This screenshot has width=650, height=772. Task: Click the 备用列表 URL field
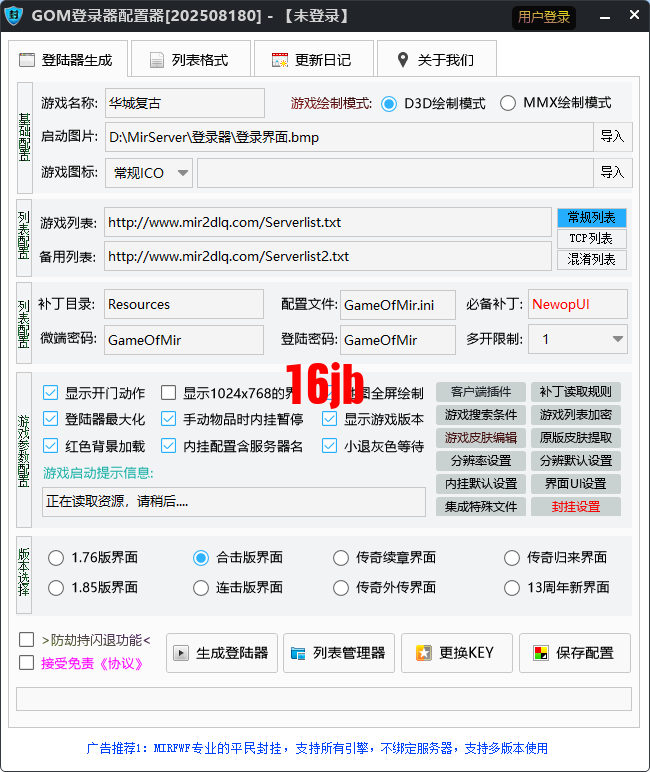tap(327, 256)
